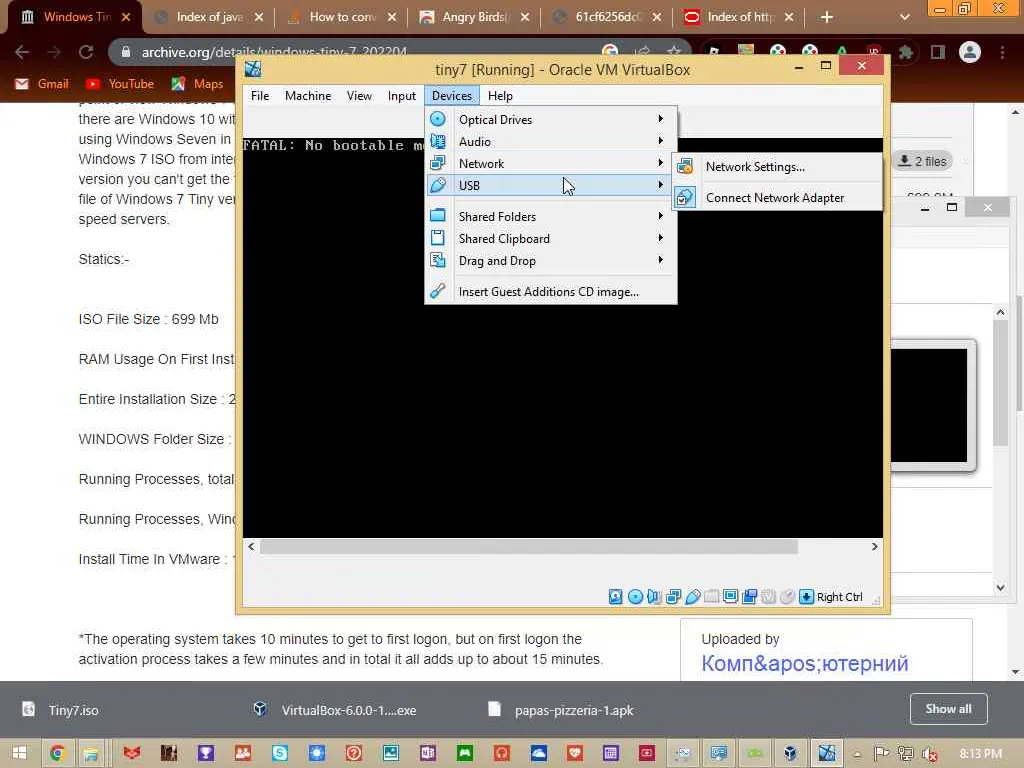Click the video capture status bar icon
The width and height of the screenshot is (1024, 768).
pyautogui.click(x=750, y=596)
